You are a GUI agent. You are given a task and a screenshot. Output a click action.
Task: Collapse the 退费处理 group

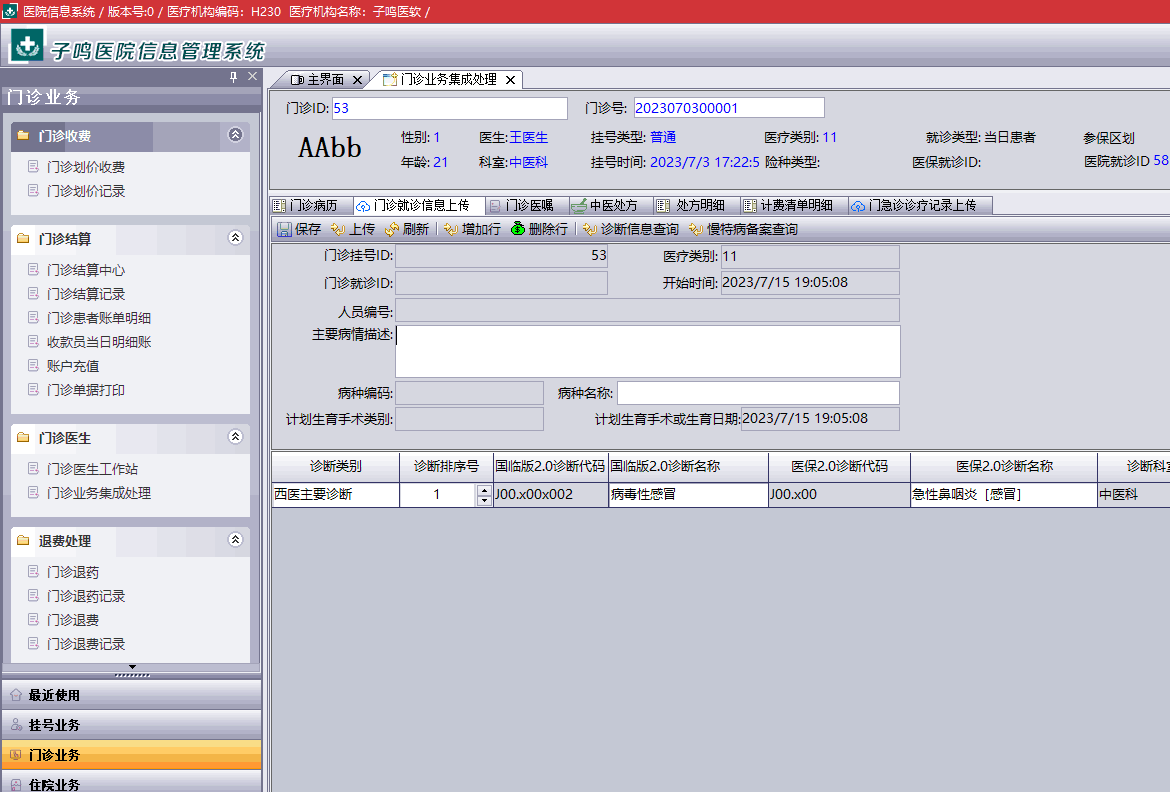coord(235,540)
